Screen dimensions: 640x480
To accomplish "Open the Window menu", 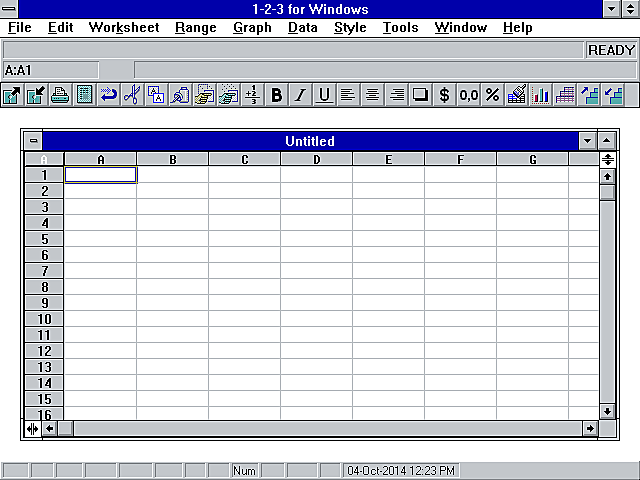I will click(460, 27).
